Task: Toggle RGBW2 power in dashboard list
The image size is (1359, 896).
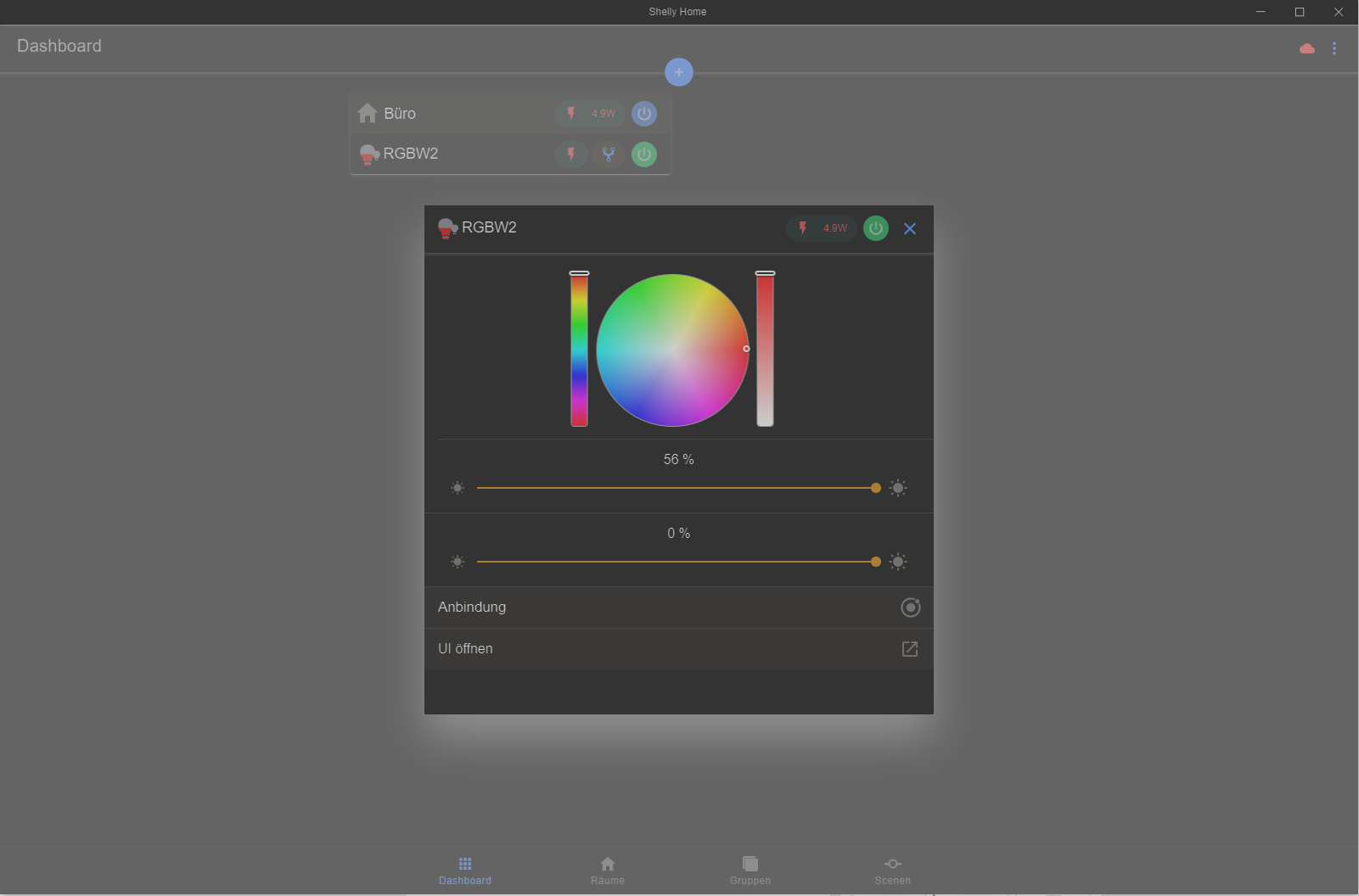Action: click(644, 154)
